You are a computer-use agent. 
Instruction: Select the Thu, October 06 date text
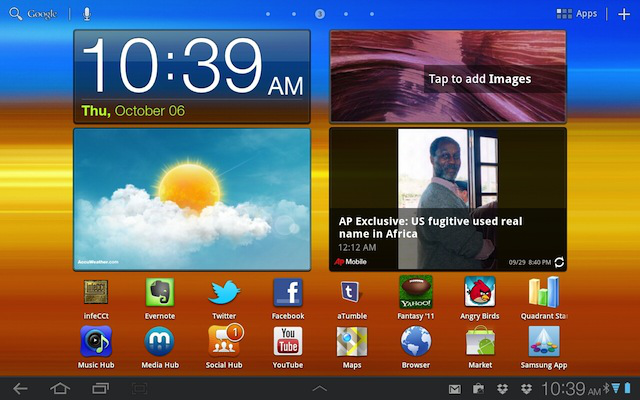coord(133,111)
